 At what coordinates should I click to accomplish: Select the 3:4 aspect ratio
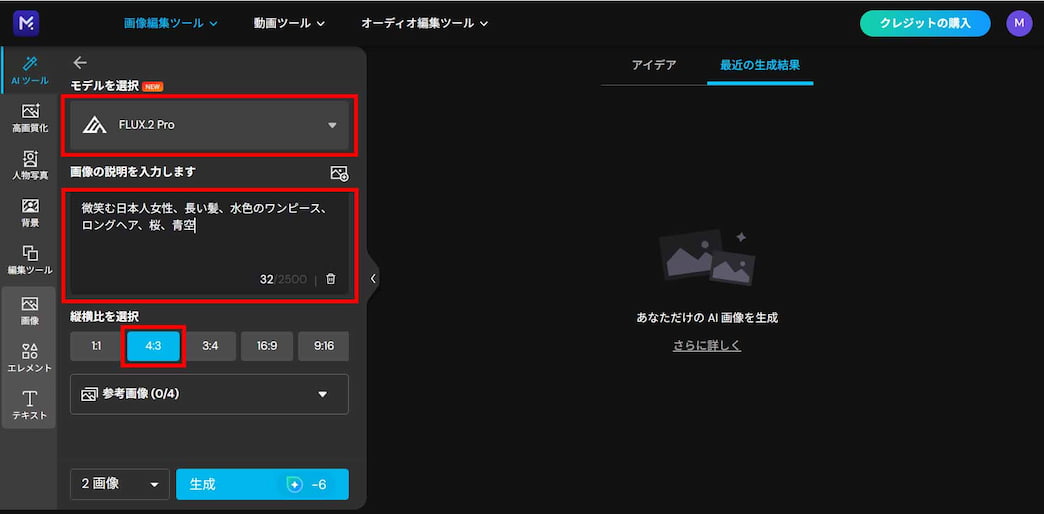[210, 346]
